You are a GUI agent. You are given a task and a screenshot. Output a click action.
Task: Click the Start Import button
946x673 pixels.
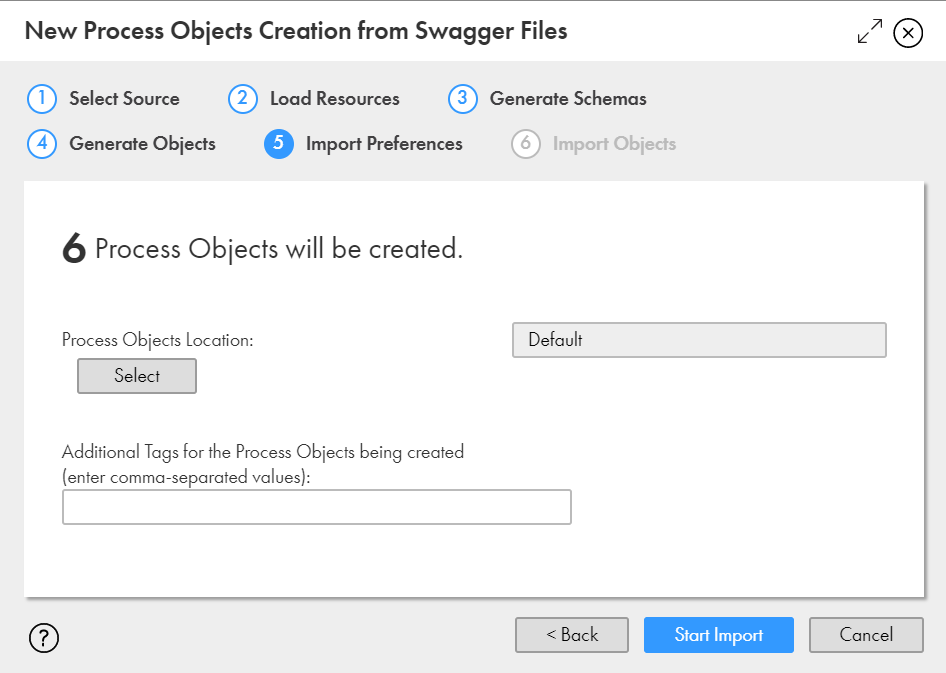tap(719, 634)
